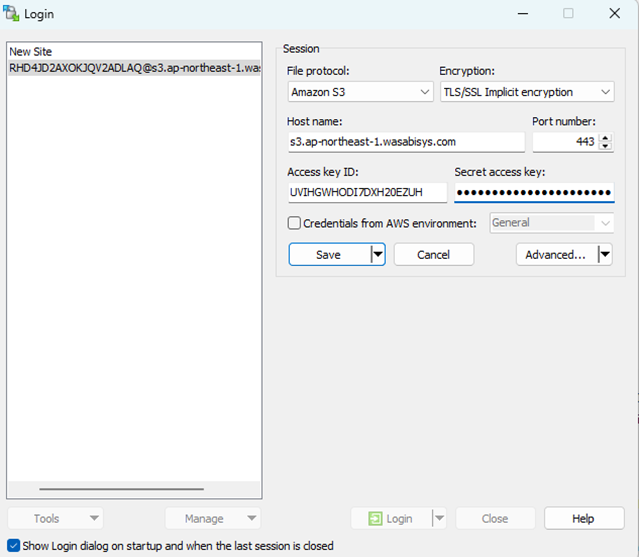The height and width of the screenshot is (557, 639).
Task: Click the Help button
Action: pyautogui.click(x=584, y=519)
